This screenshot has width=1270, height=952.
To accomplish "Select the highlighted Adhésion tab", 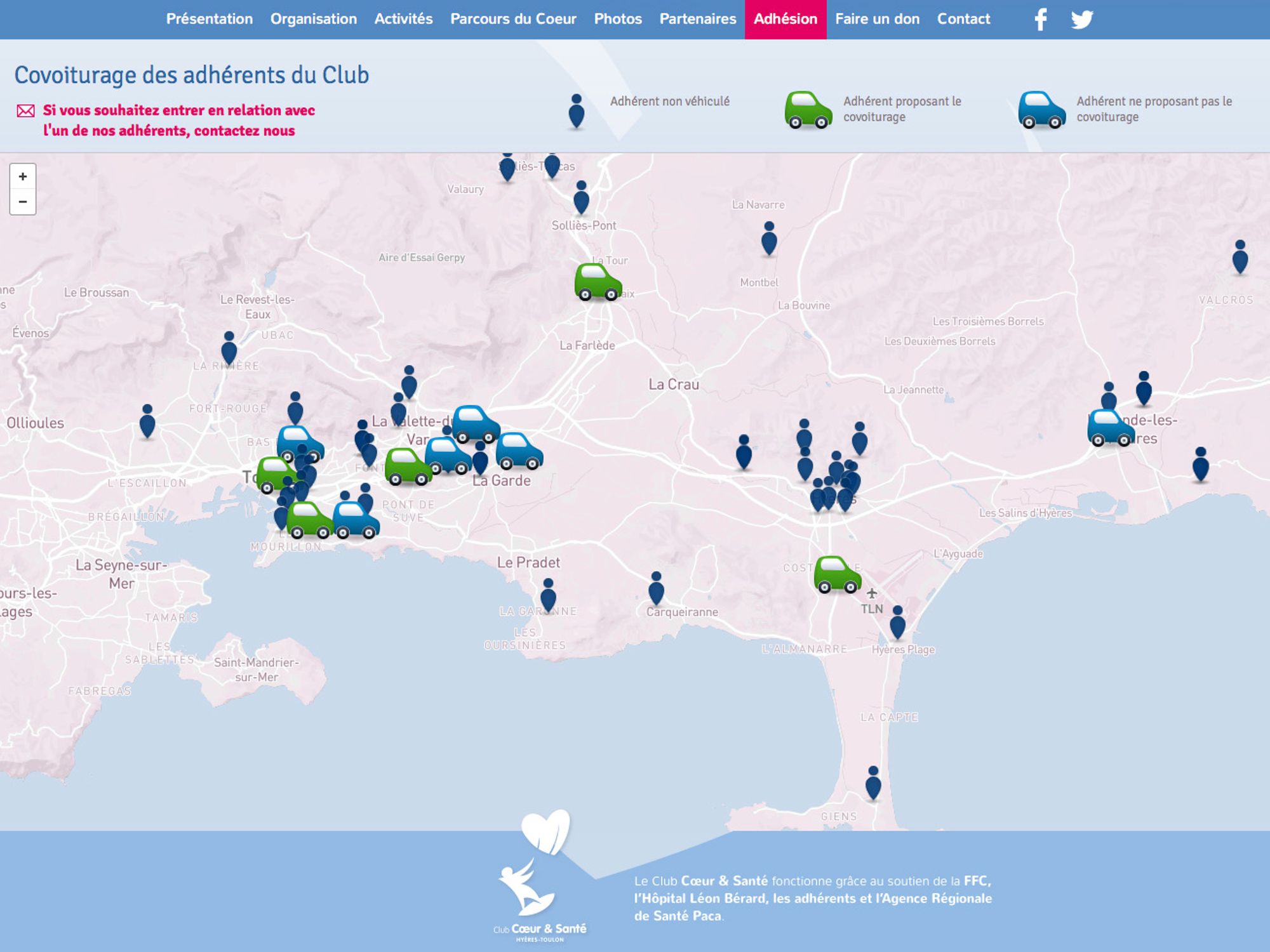I will click(x=785, y=19).
